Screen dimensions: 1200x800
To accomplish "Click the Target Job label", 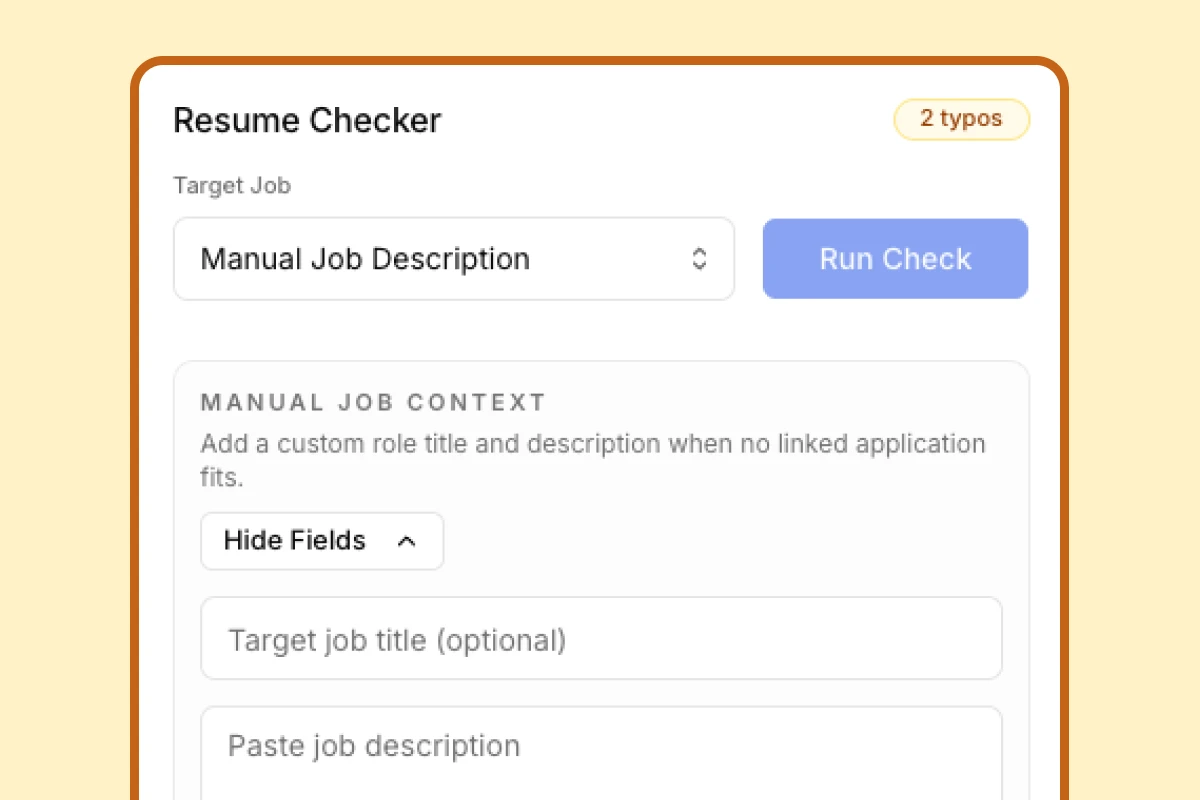I will (232, 185).
